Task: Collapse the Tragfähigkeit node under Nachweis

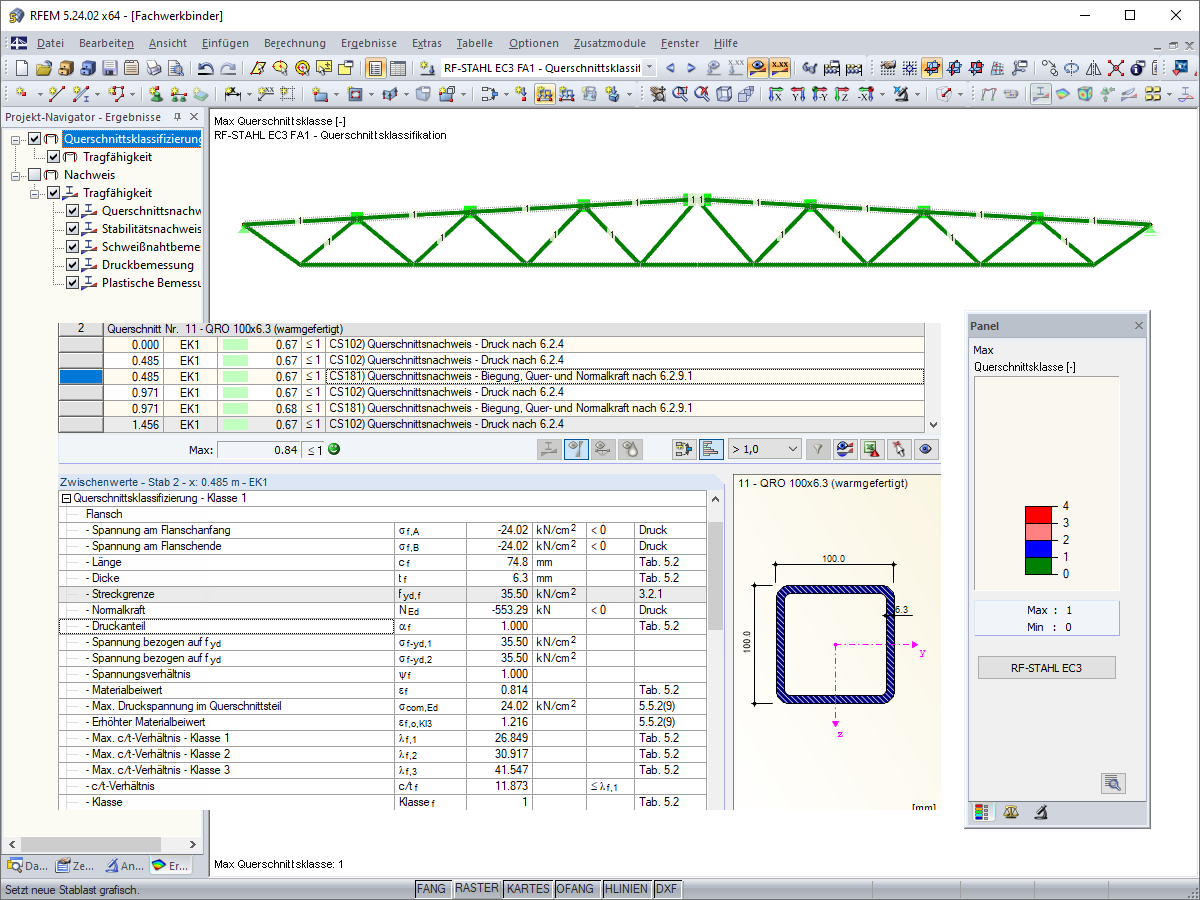Action: (36, 193)
